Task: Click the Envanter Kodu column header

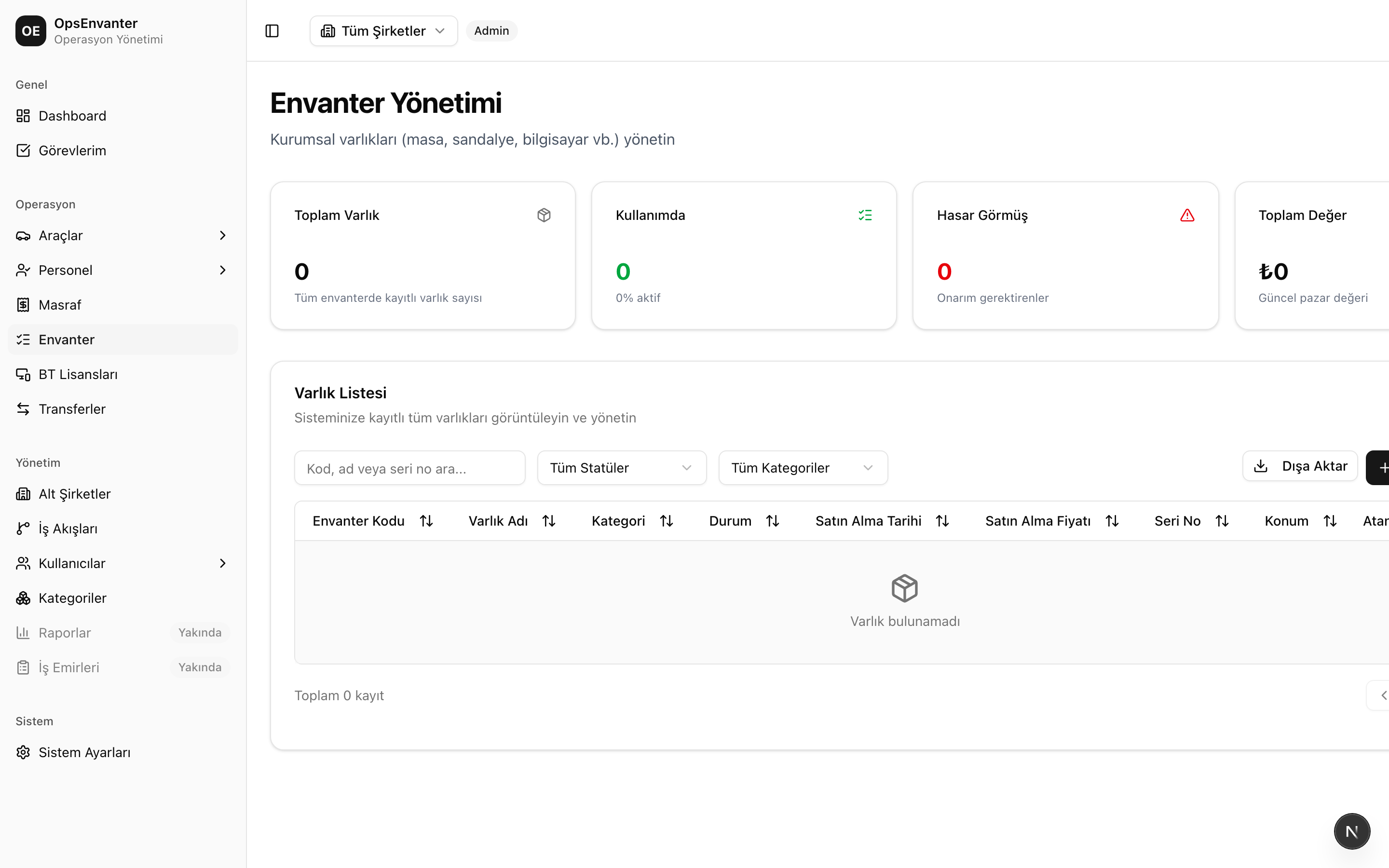Action: pos(358,521)
